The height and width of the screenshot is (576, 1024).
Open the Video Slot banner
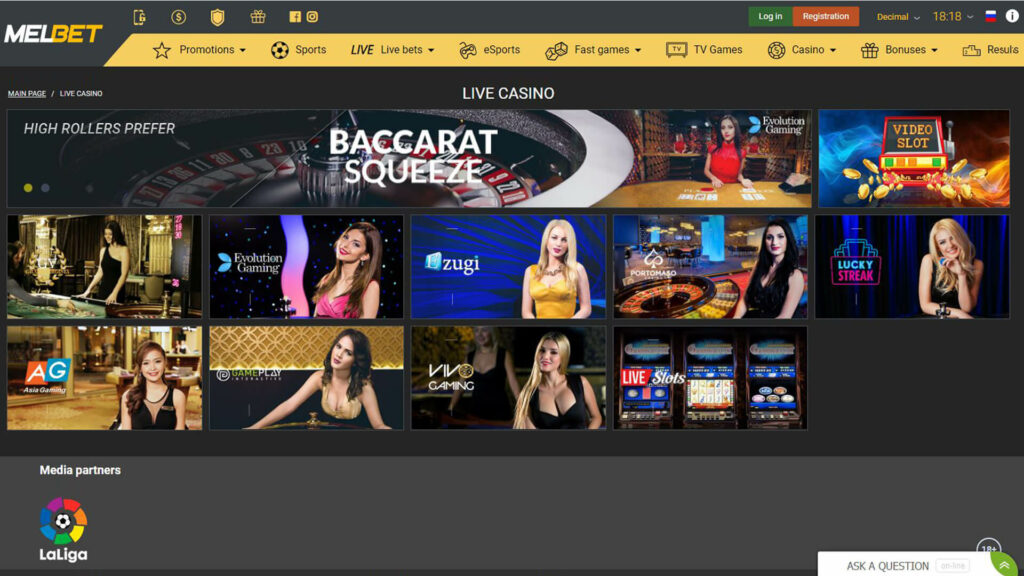pyautogui.click(x=914, y=159)
